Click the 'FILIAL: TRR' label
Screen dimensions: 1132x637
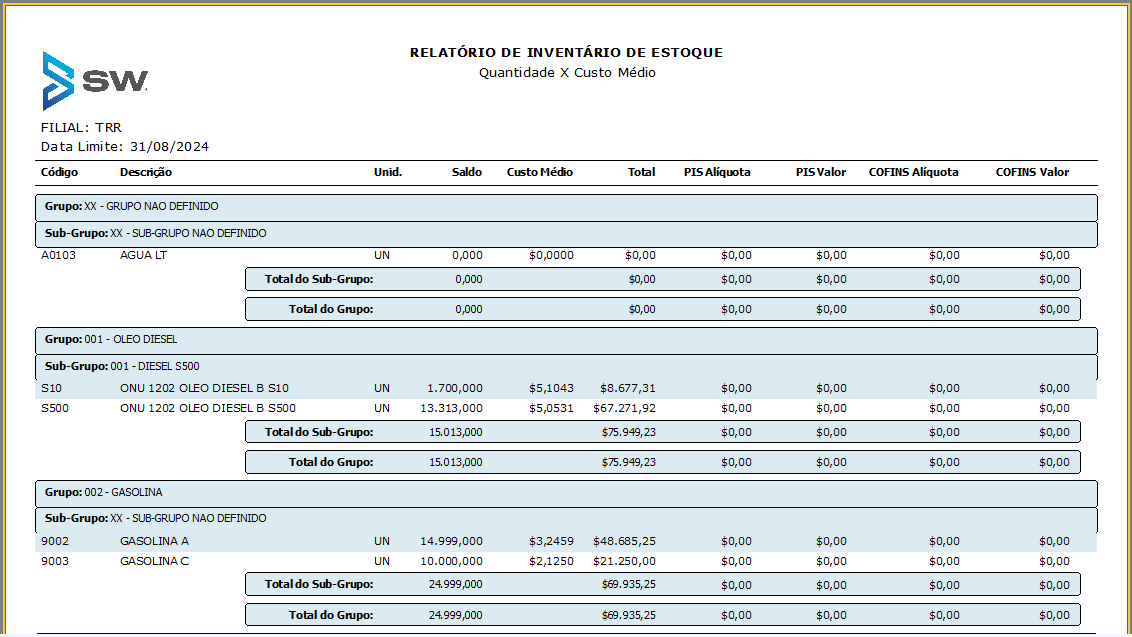[81, 128]
